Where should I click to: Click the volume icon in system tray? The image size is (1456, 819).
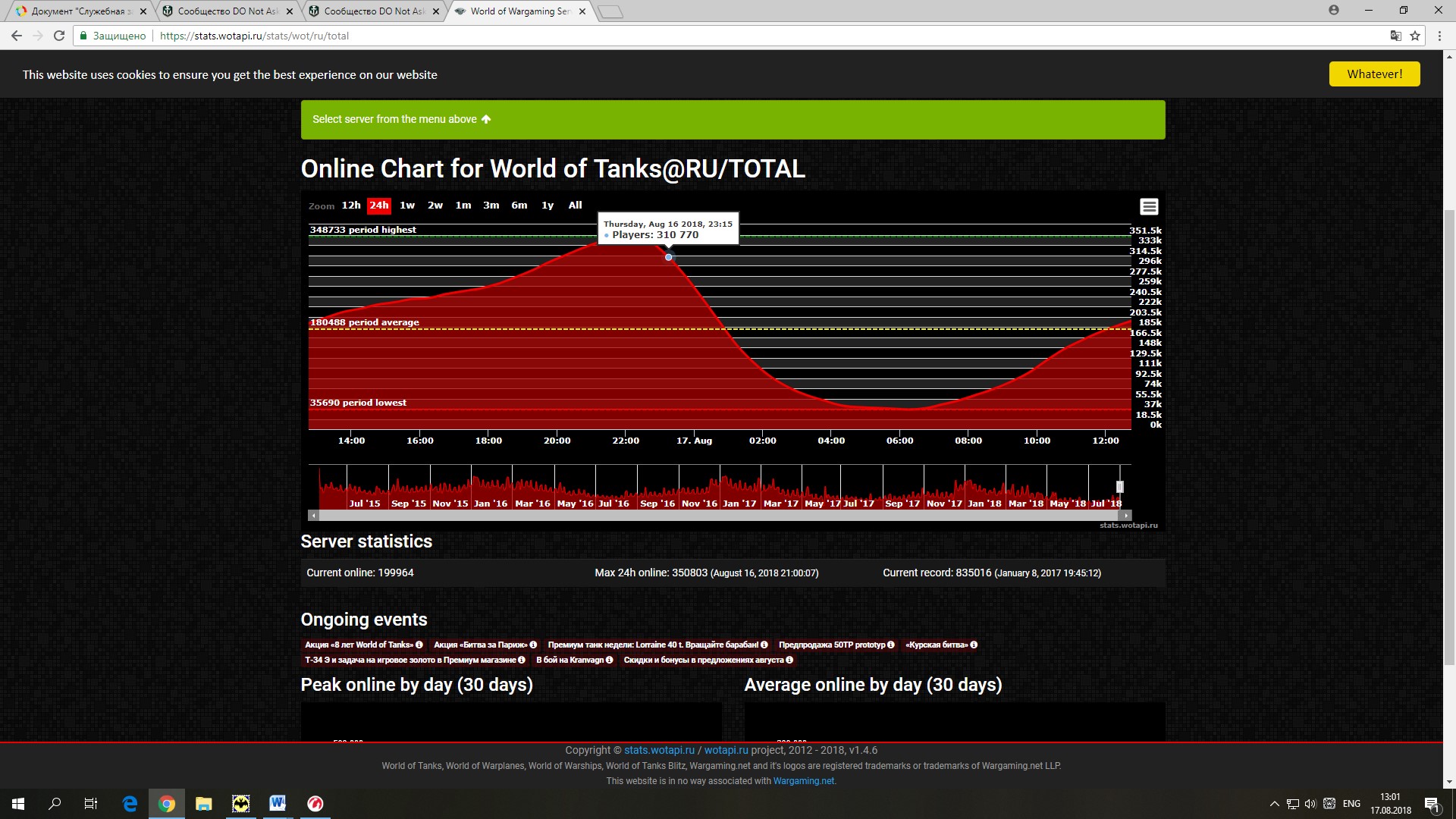[x=1310, y=804]
